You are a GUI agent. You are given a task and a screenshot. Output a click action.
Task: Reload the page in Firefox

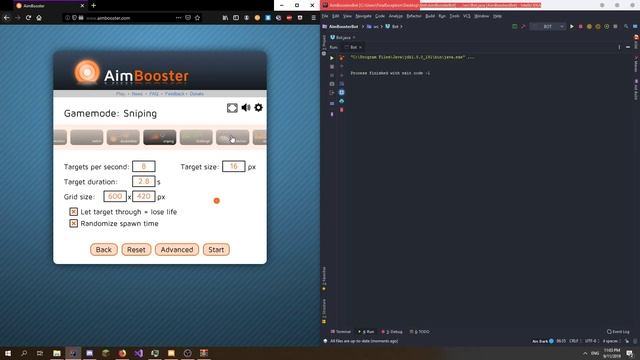[x=28, y=18]
